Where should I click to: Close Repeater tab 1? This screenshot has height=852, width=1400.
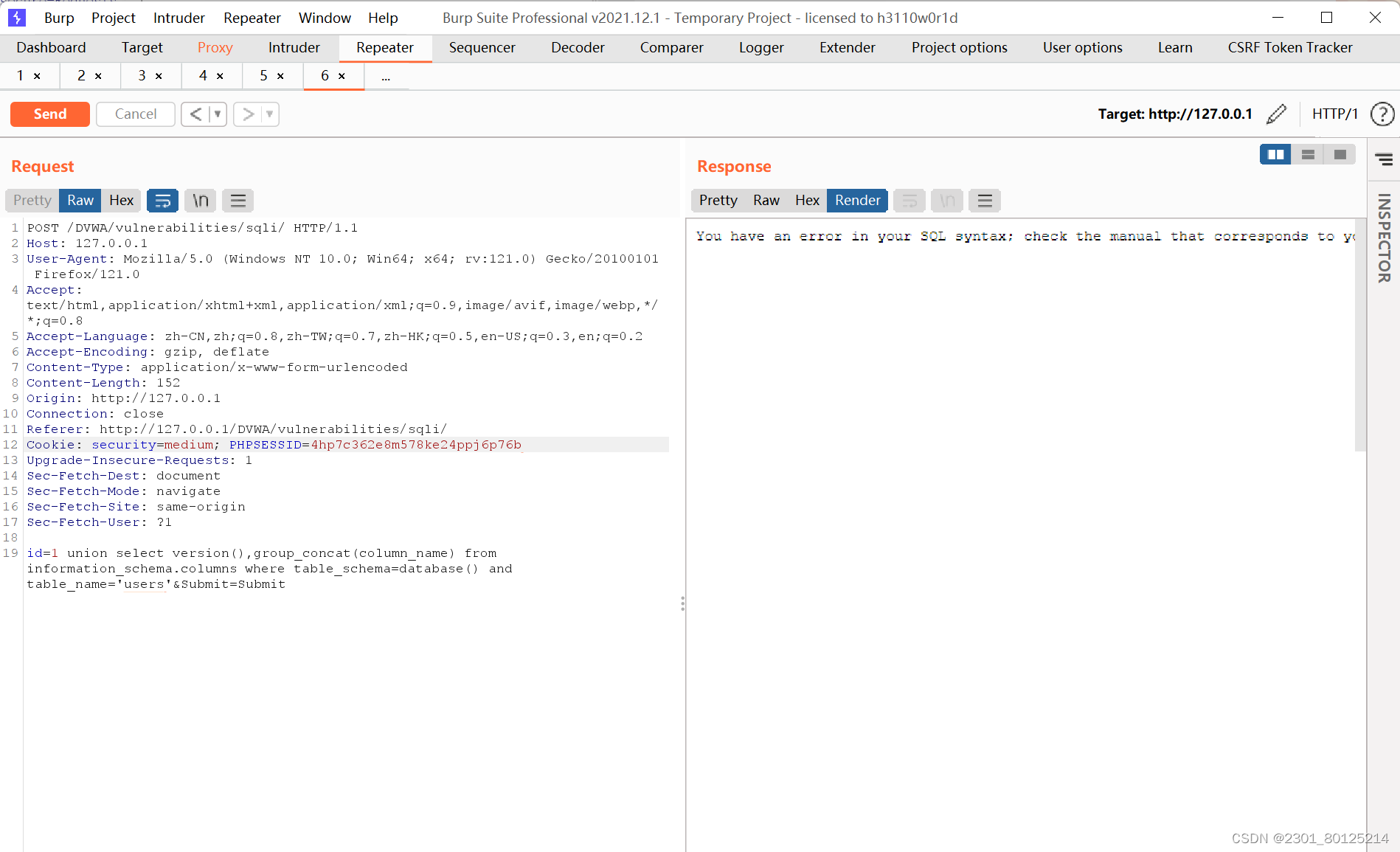click(x=37, y=76)
